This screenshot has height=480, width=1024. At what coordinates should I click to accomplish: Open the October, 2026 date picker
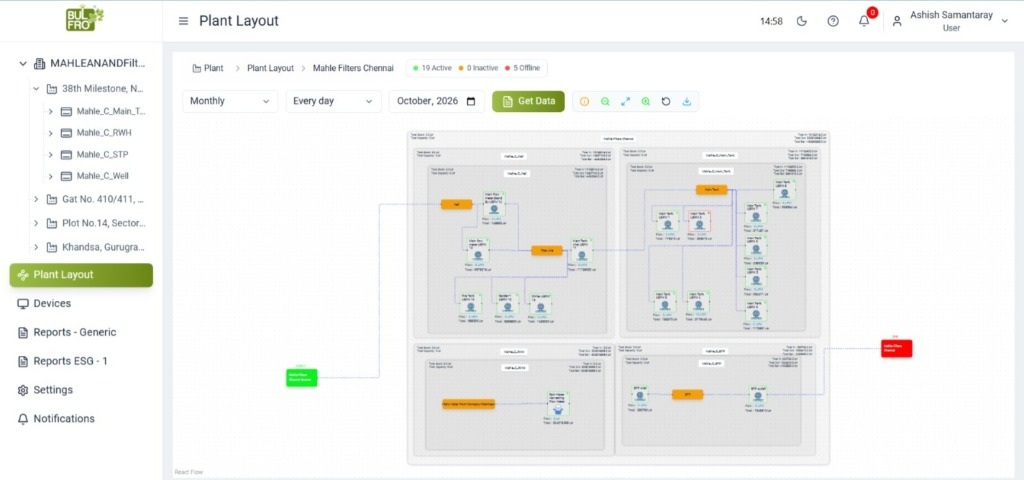click(436, 101)
